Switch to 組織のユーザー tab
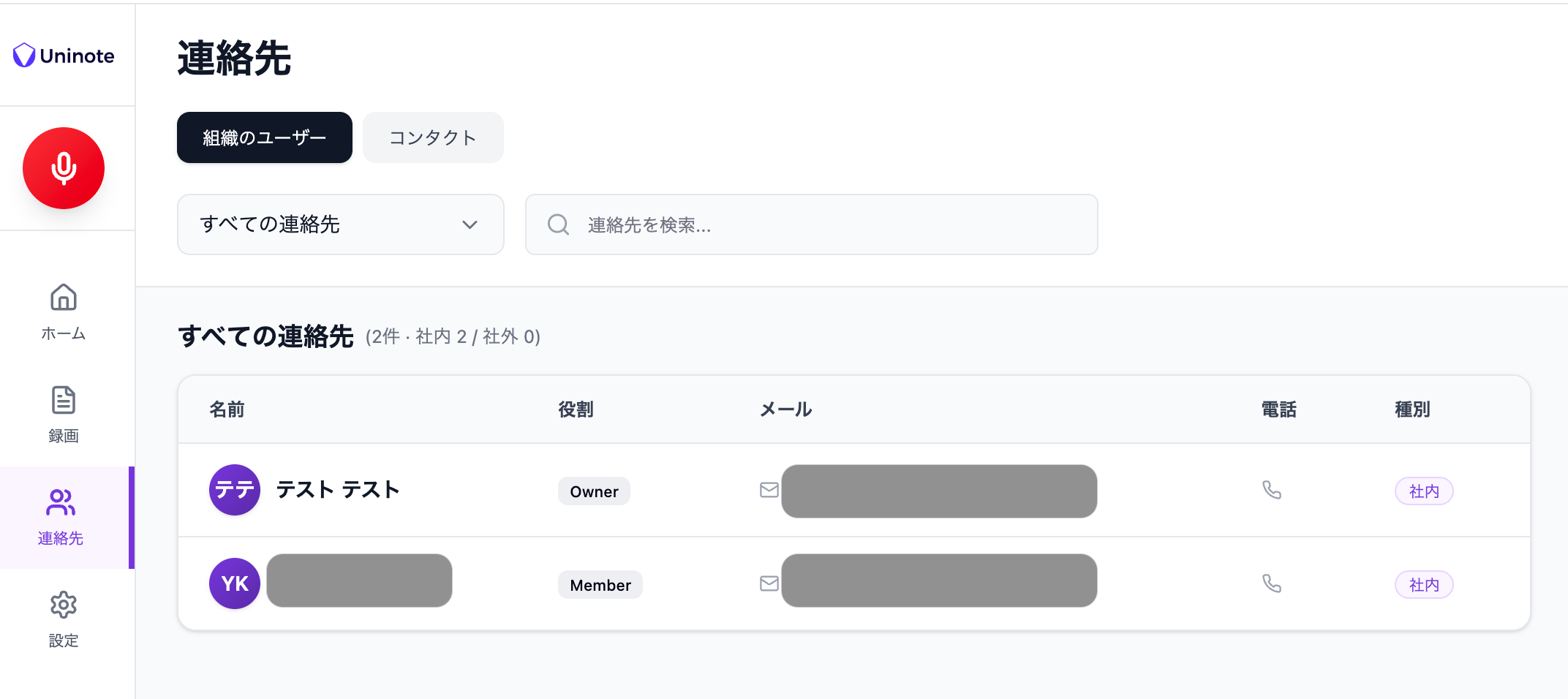 (265, 137)
